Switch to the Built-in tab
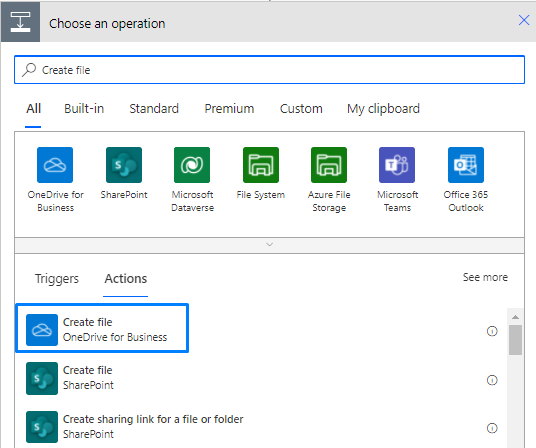This screenshot has height=448, width=536. [84, 109]
